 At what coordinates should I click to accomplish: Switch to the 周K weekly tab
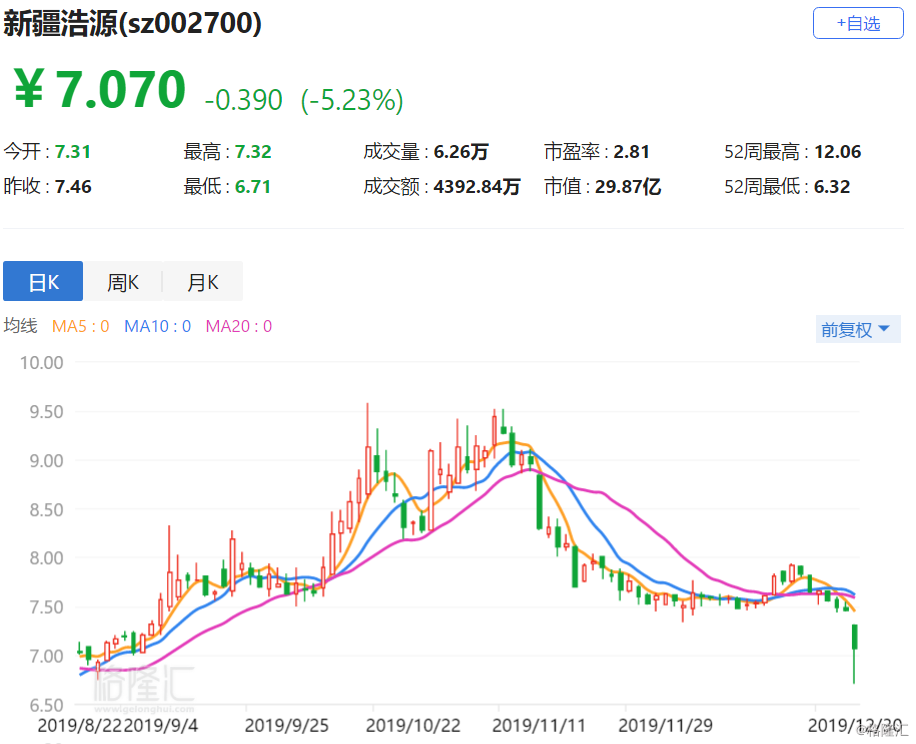click(123, 281)
